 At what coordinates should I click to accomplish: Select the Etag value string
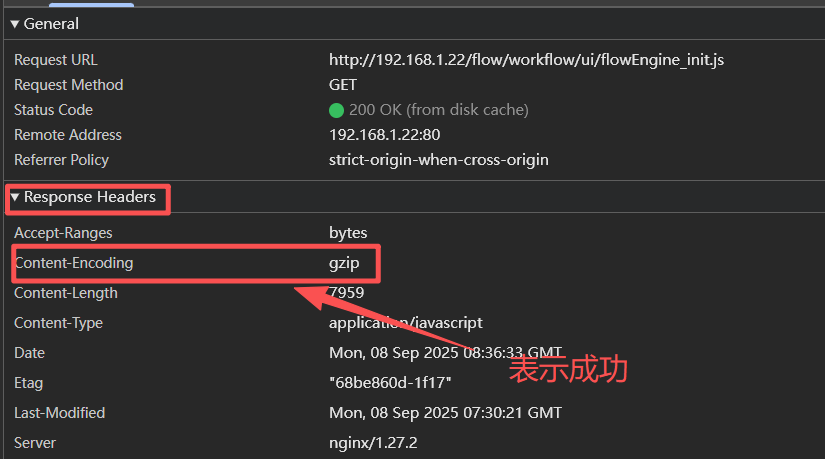click(390, 383)
